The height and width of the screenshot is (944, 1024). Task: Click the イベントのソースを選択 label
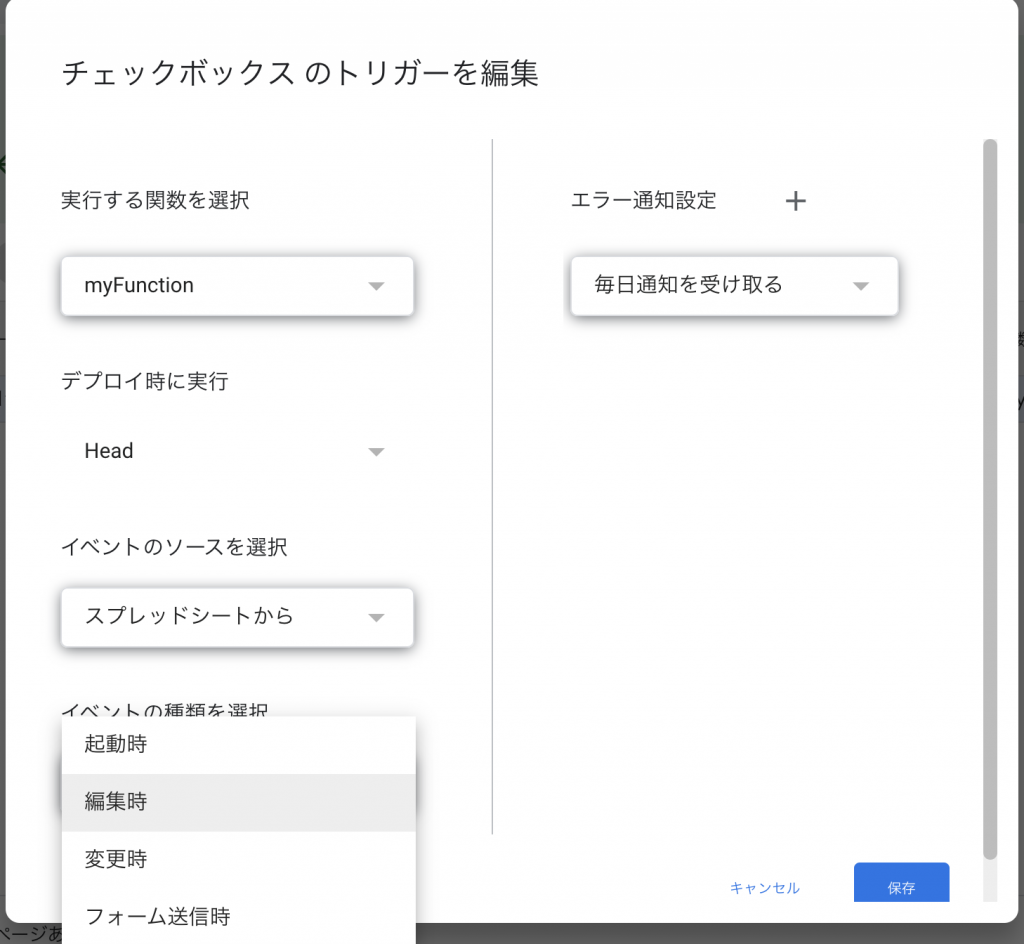[174, 547]
